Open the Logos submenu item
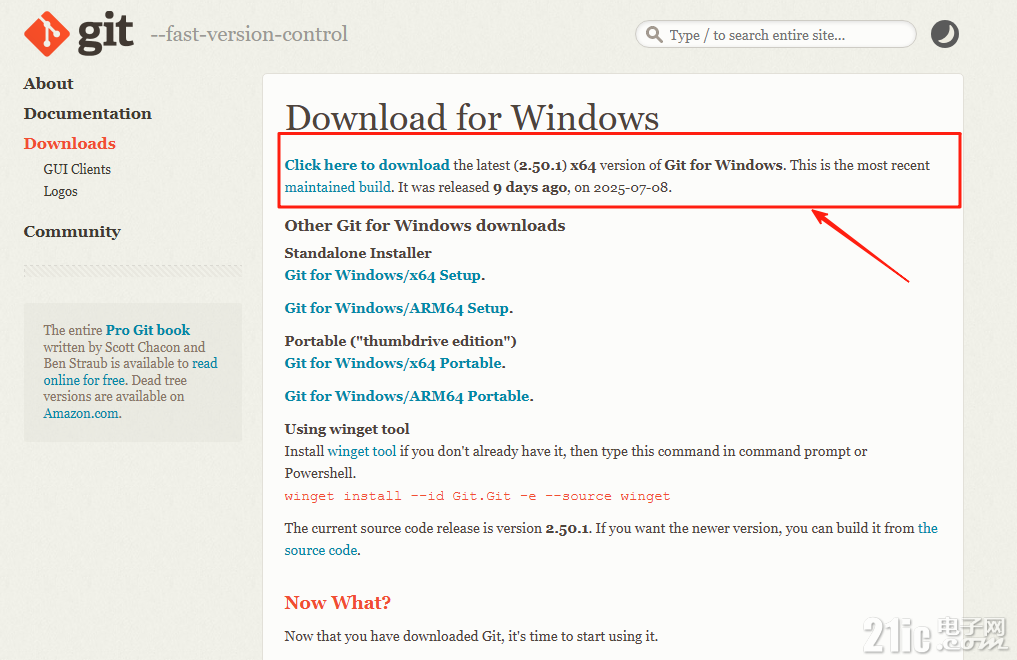The image size is (1017, 660). [60, 191]
